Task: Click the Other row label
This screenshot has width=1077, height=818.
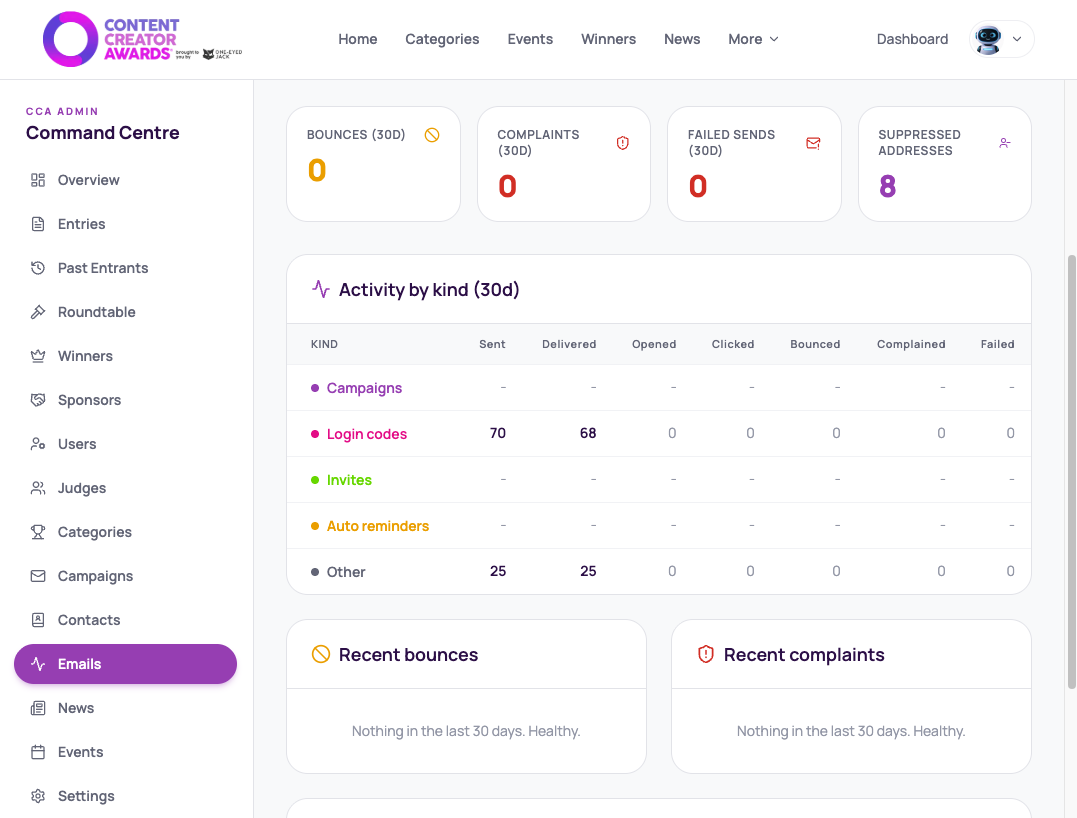Action: point(346,572)
